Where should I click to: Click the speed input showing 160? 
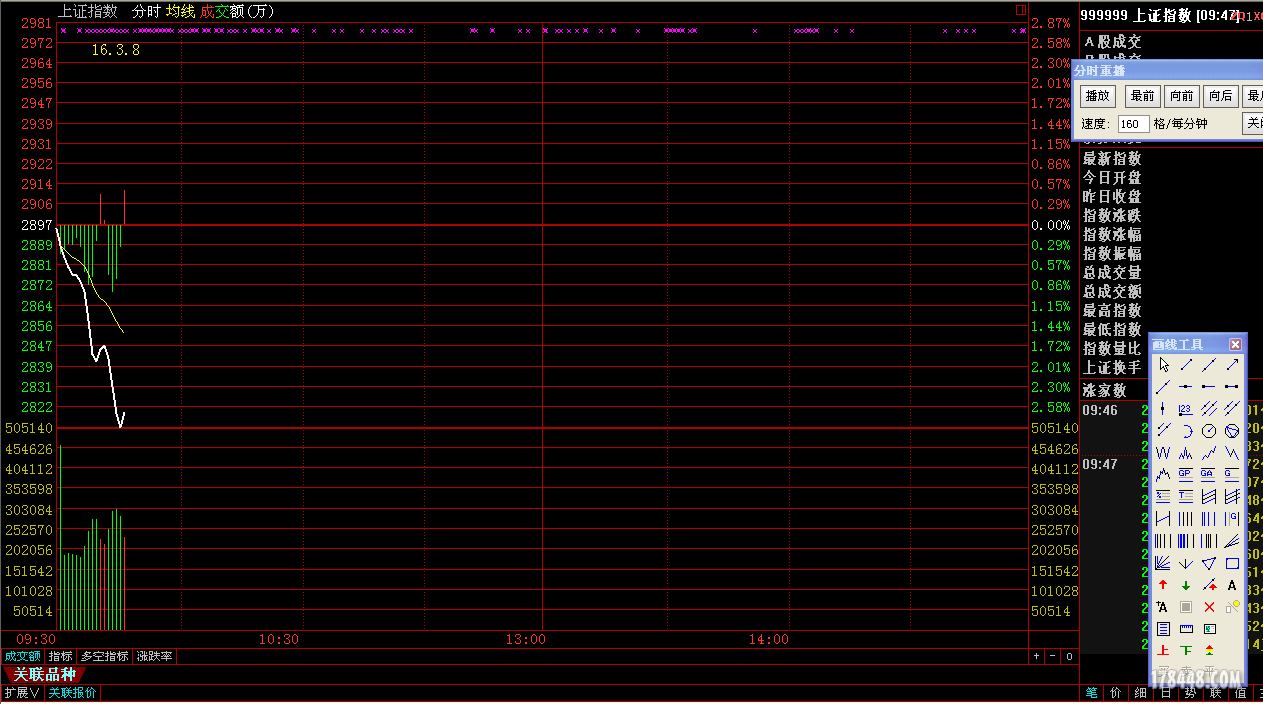coord(1133,123)
